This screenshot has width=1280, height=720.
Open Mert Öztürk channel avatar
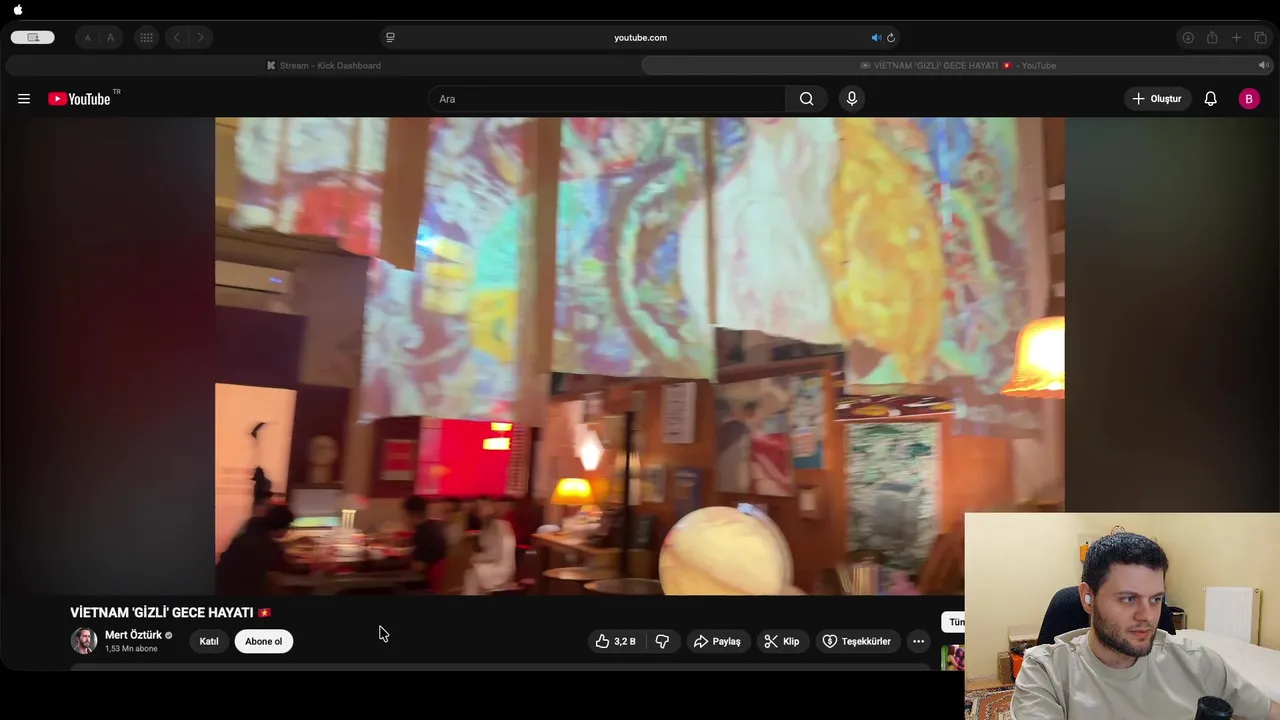84,641
